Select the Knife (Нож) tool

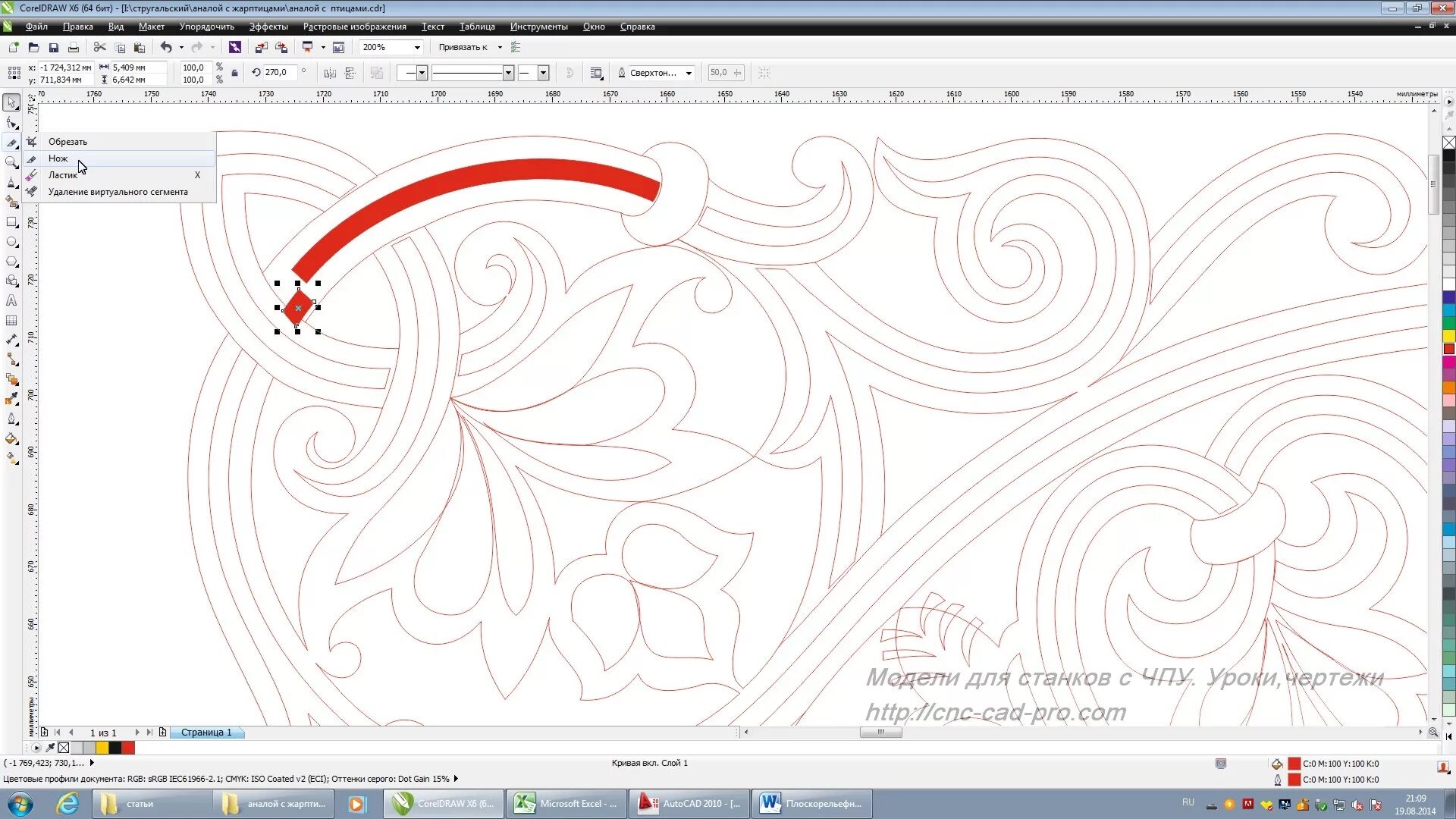point(58,158)
